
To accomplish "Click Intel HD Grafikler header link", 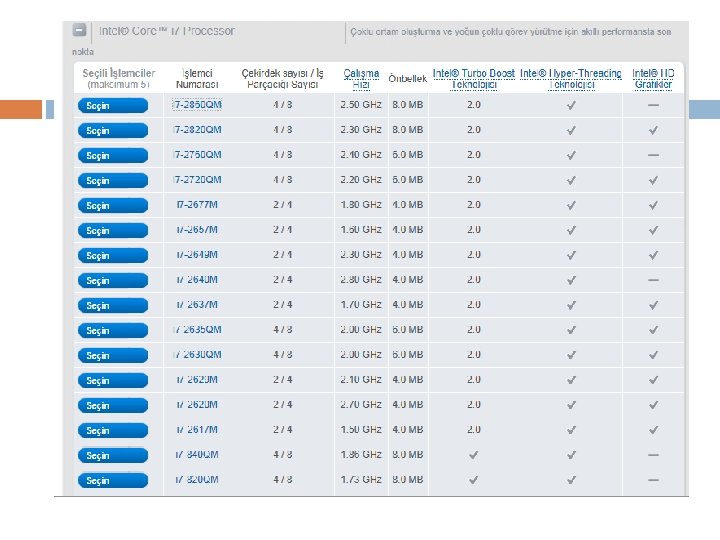I will (x=653, y=79).
